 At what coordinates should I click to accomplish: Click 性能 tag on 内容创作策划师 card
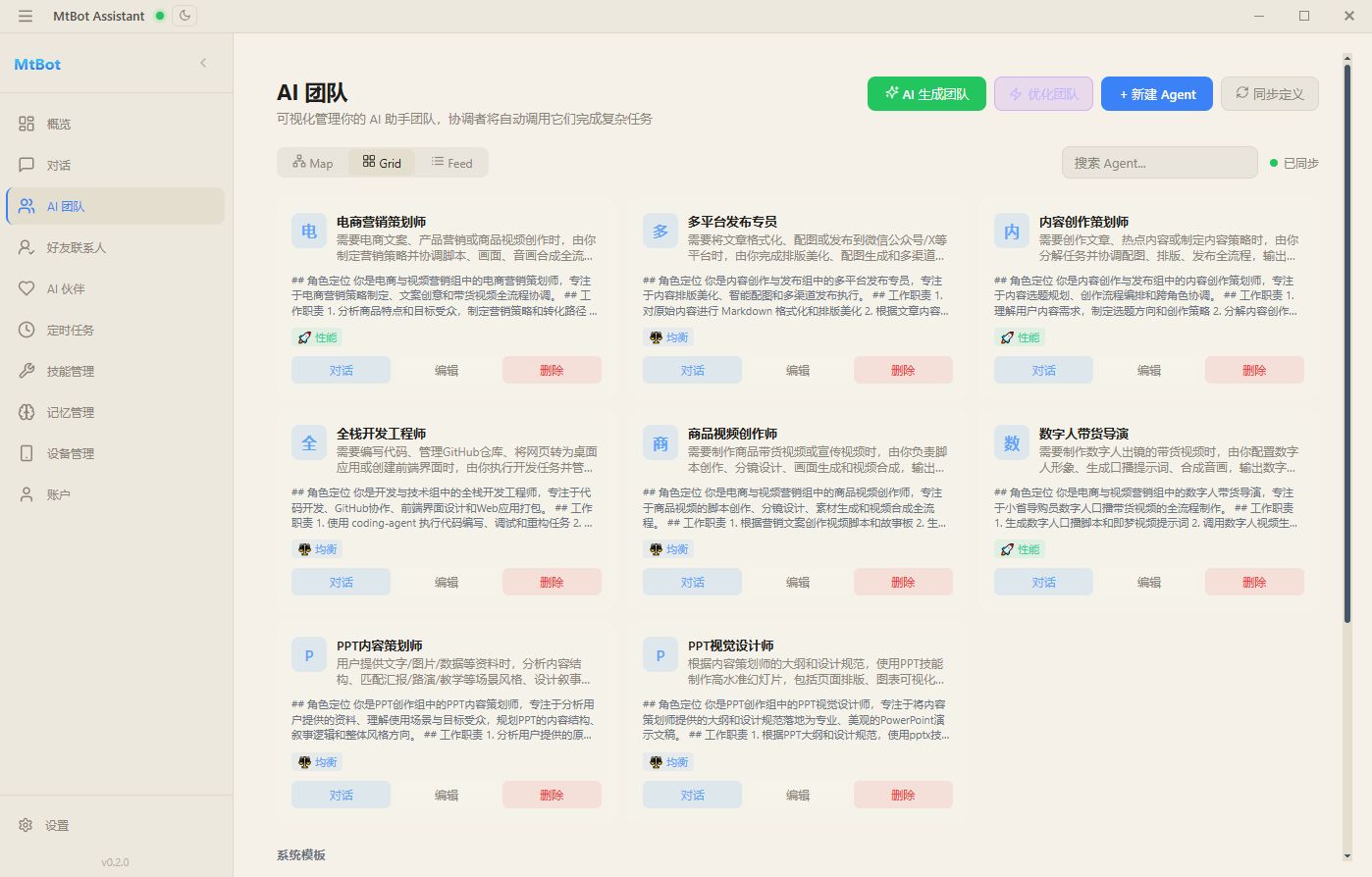tap(1021, 337)
